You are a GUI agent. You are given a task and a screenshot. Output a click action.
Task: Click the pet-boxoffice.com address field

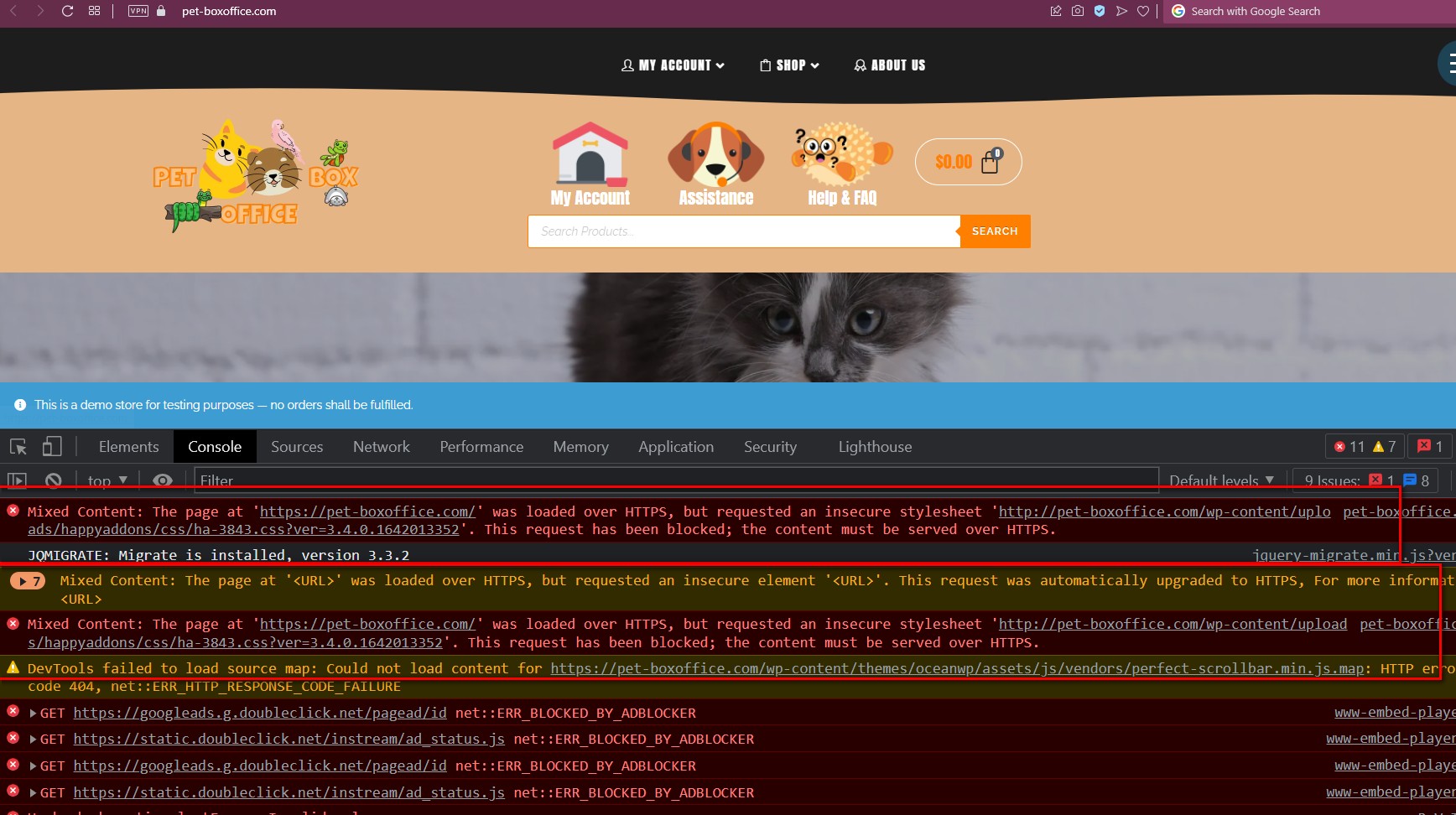[x=229, y=11]
